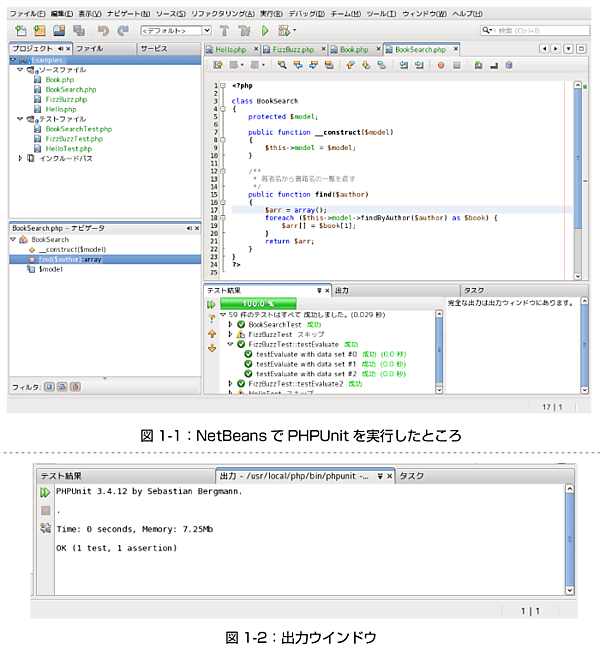The width and height of the screenshot is (600, 655).
Task: Open the リファクタリング menu
Action: (218, 14)
